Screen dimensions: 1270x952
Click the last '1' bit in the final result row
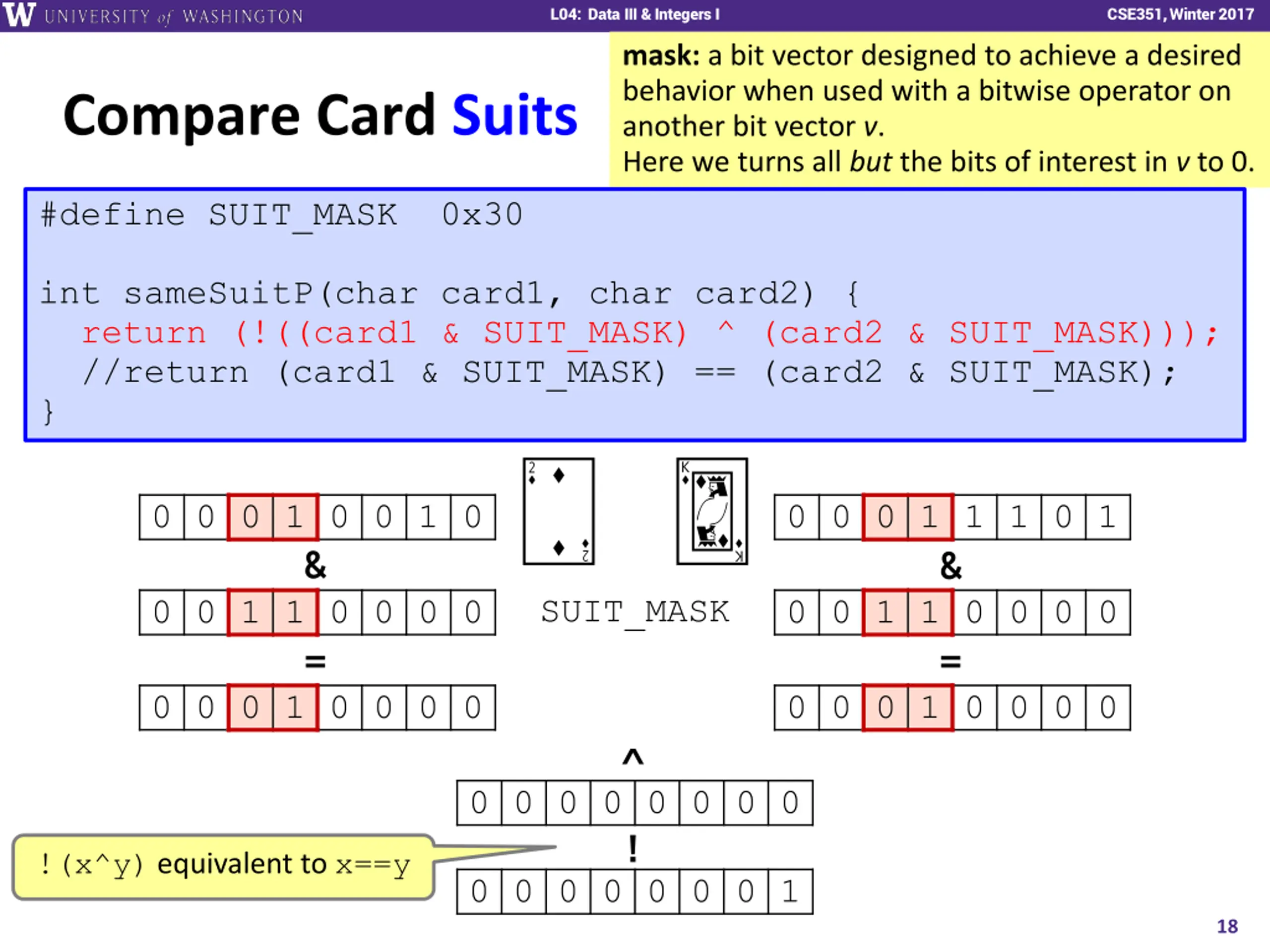(x=791, y=892)
